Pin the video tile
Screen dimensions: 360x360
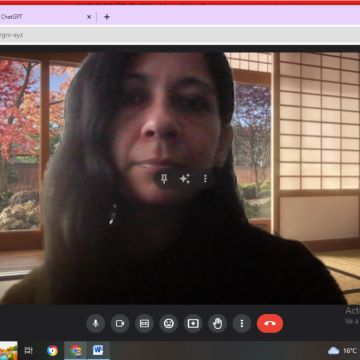click(164, 179)
